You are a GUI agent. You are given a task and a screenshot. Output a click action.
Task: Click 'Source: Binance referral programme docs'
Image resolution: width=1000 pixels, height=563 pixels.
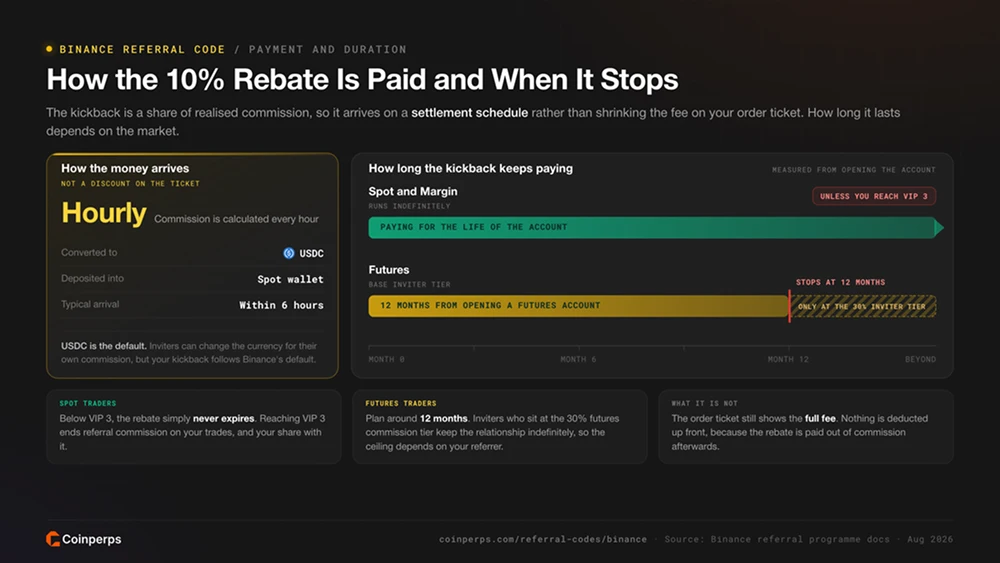coord(777,539)
